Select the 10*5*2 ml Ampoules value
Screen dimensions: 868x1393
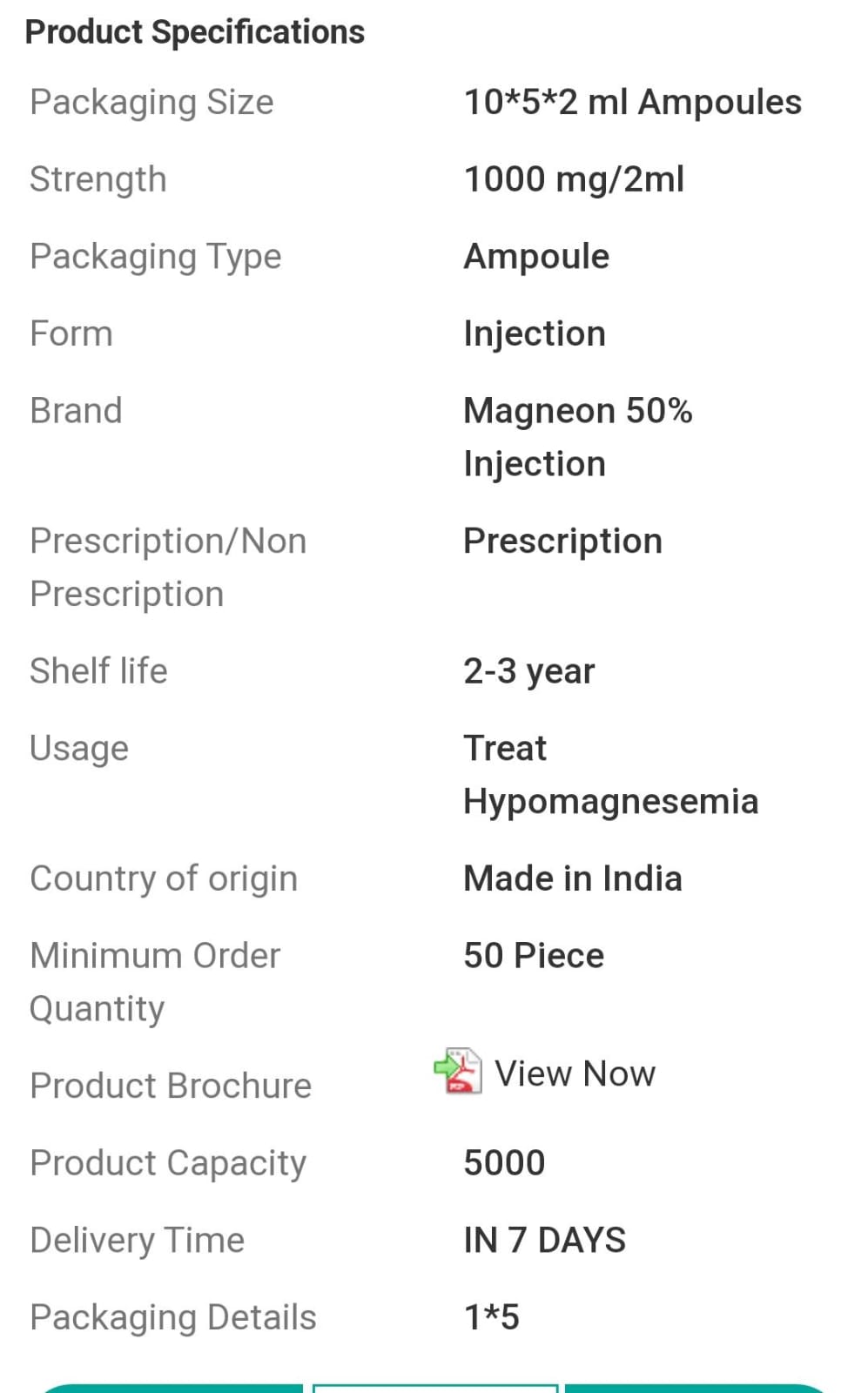[632, 102]
